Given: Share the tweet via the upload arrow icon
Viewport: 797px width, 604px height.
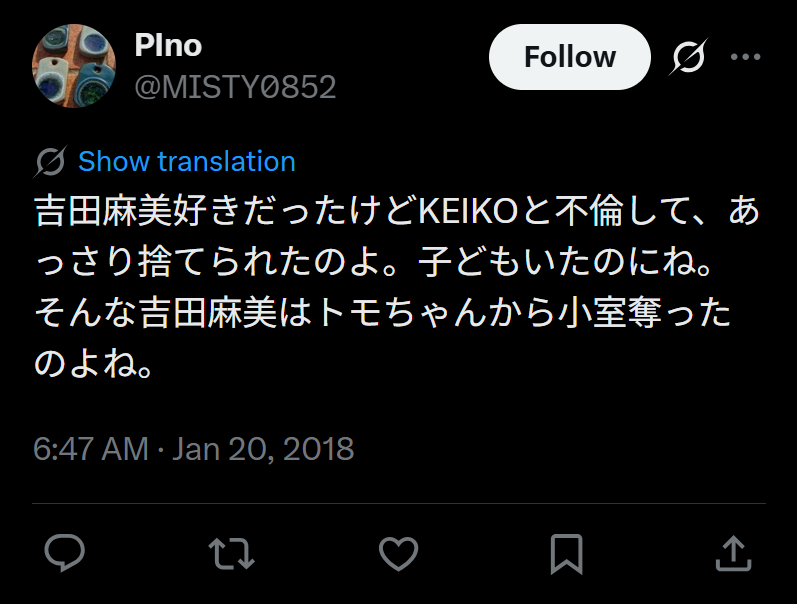Looking at the screenshot, I should pos(733,552).
